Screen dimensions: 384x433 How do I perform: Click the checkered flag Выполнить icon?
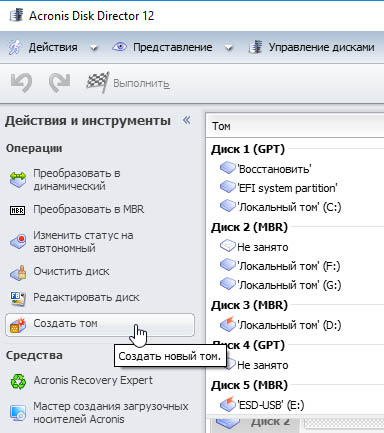coord(97,82)
